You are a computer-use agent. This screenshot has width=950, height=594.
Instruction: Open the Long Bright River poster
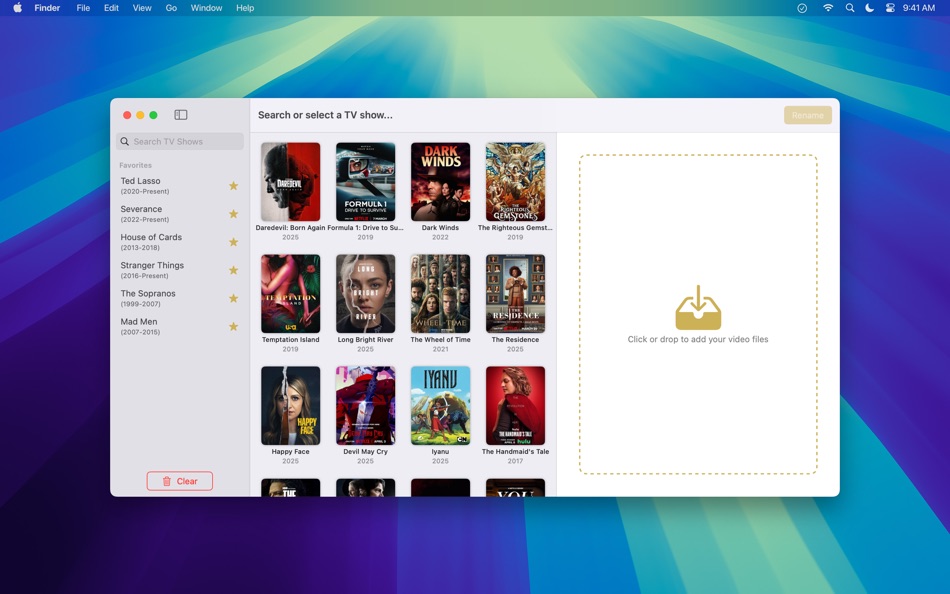pyautogui.click(x=365, y=294)
